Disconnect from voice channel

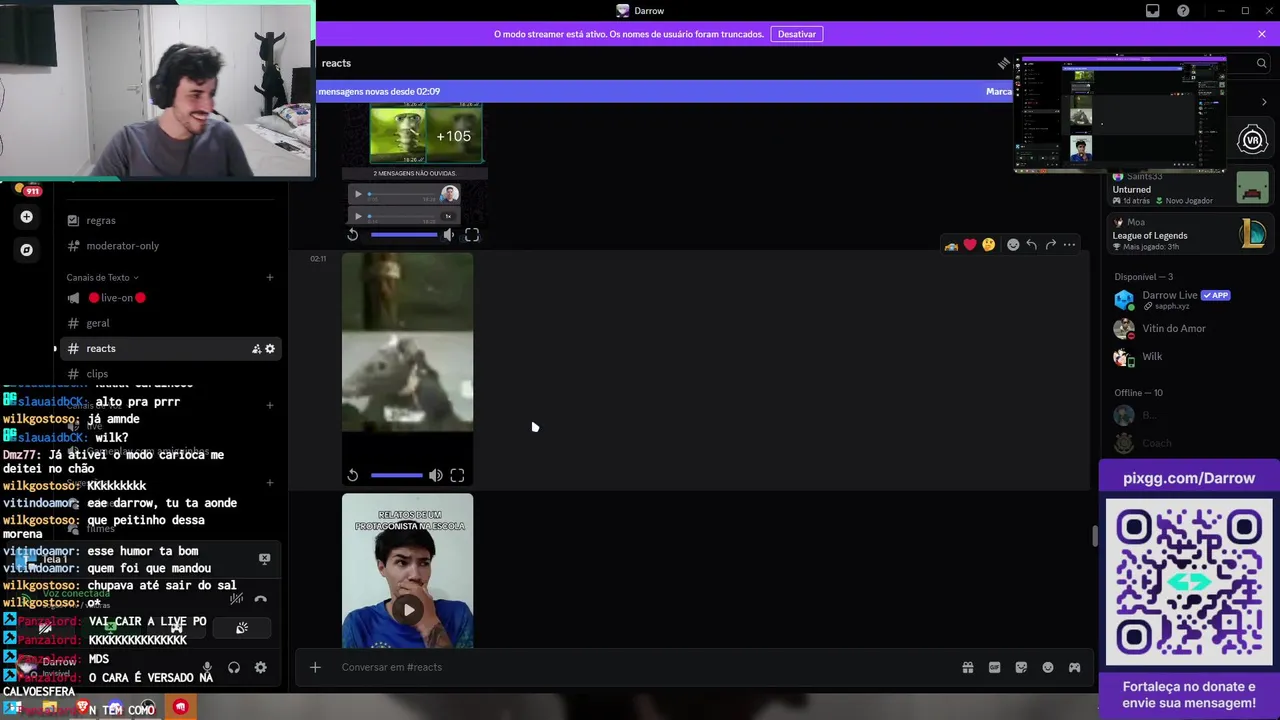[261, 599]
